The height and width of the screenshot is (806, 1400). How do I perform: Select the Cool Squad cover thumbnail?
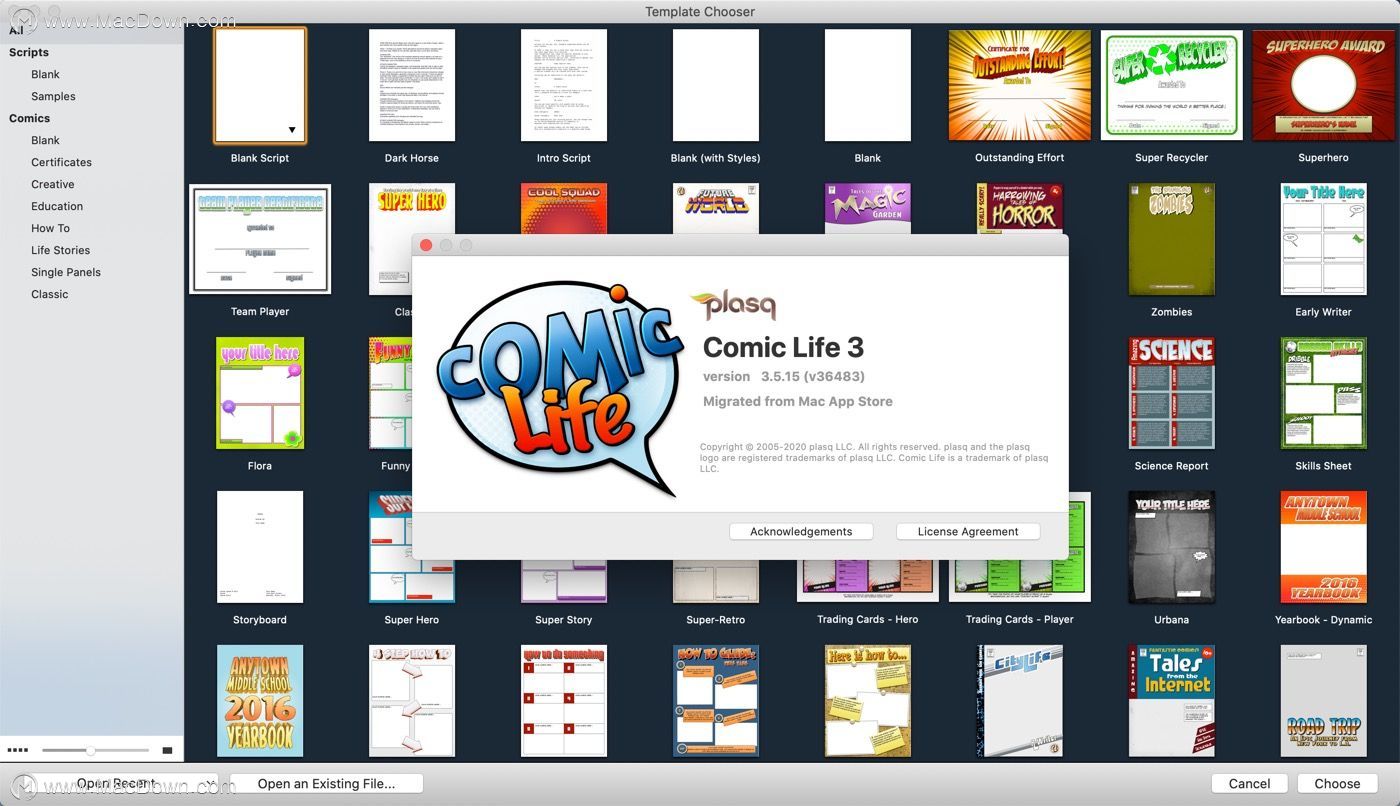point(564,208)
